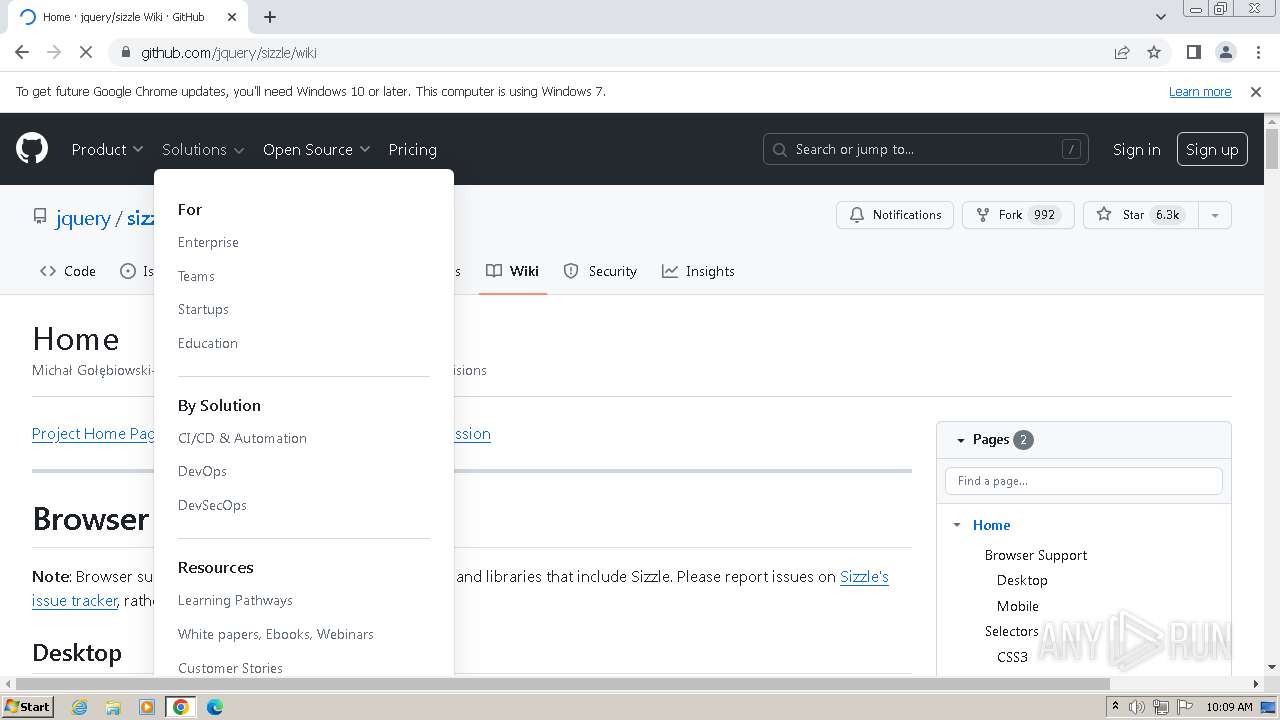Image resolution: width=1280 pixels, height=720 pixels.
Task: Open the Project Home Page link
Action: click(95, 433)
